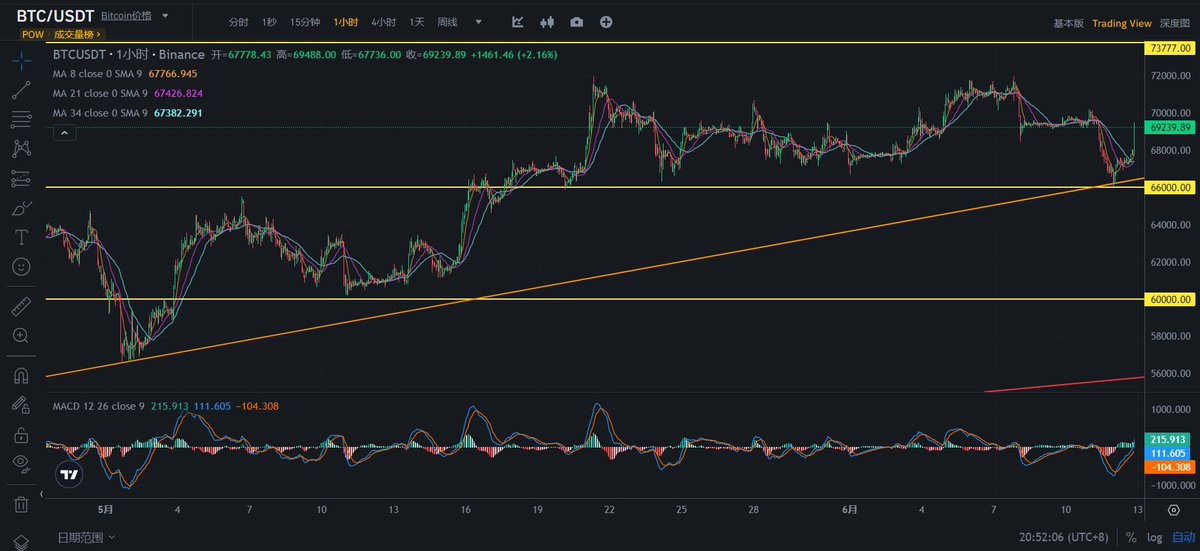Viewport: 1200px width, 551px height.
Task: Select the trend line drawing tool
Action: pos(21,91)
